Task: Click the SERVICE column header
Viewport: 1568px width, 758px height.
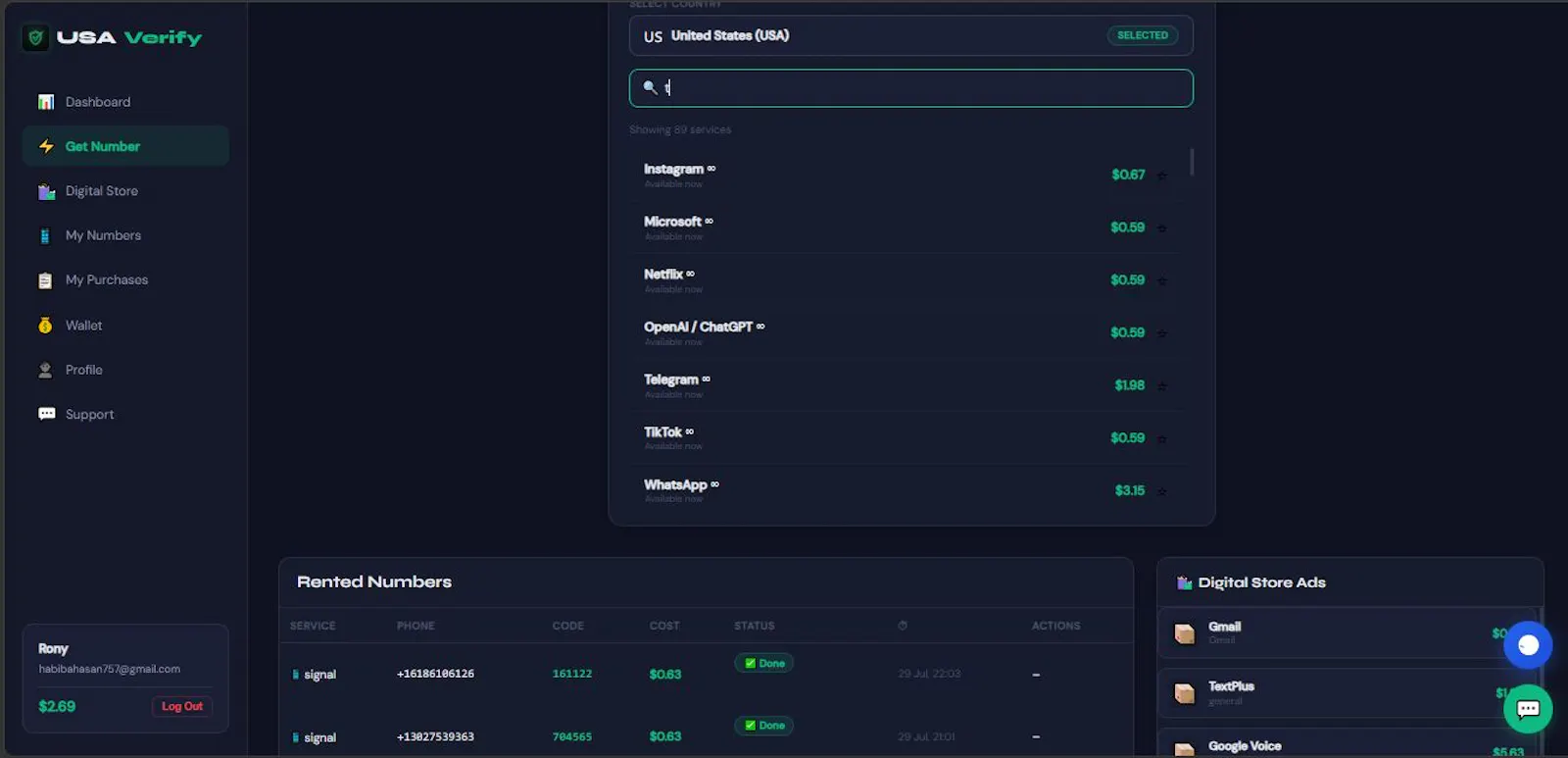Action: [313, 626]
